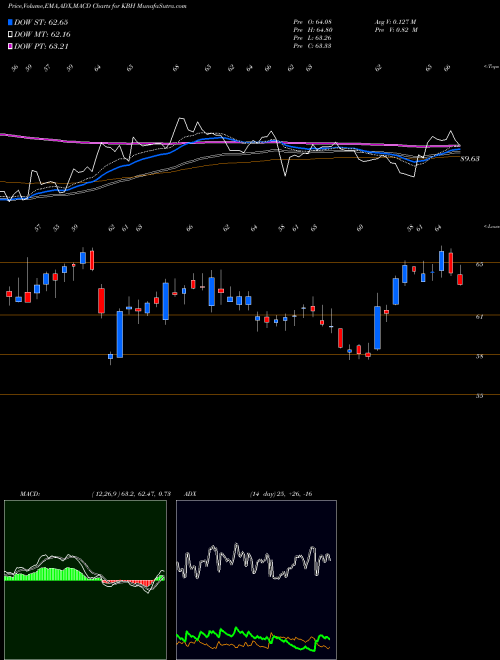Open the dark blue ADX indicator panel
Viewport: 500px width, 660px height.
coord(256,580)
